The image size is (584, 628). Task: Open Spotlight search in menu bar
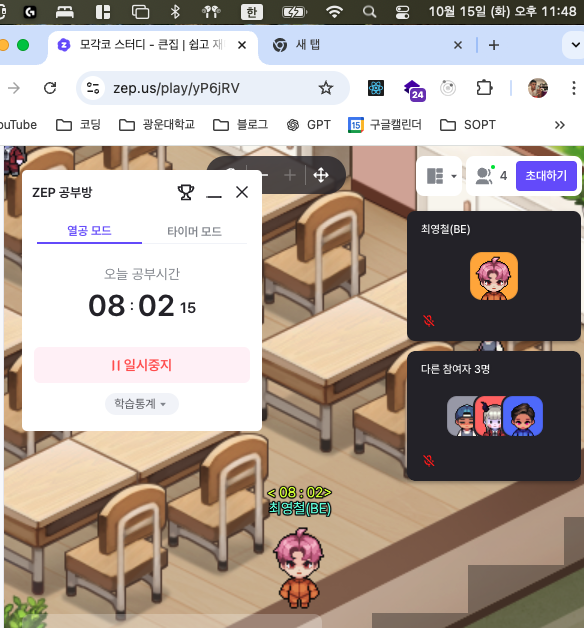(369, 12)
